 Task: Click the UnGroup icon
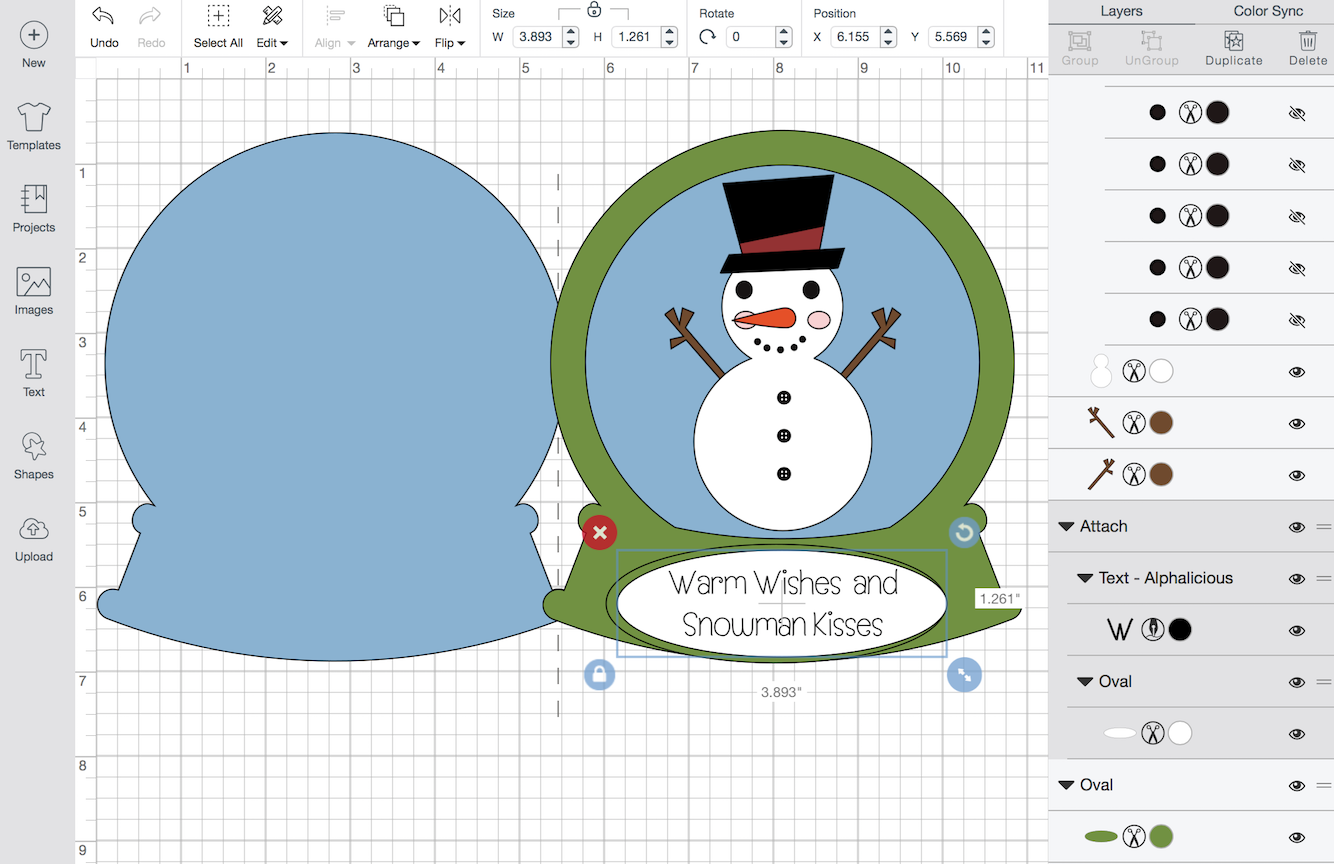pyautogui.click(x=1151, y=47)
